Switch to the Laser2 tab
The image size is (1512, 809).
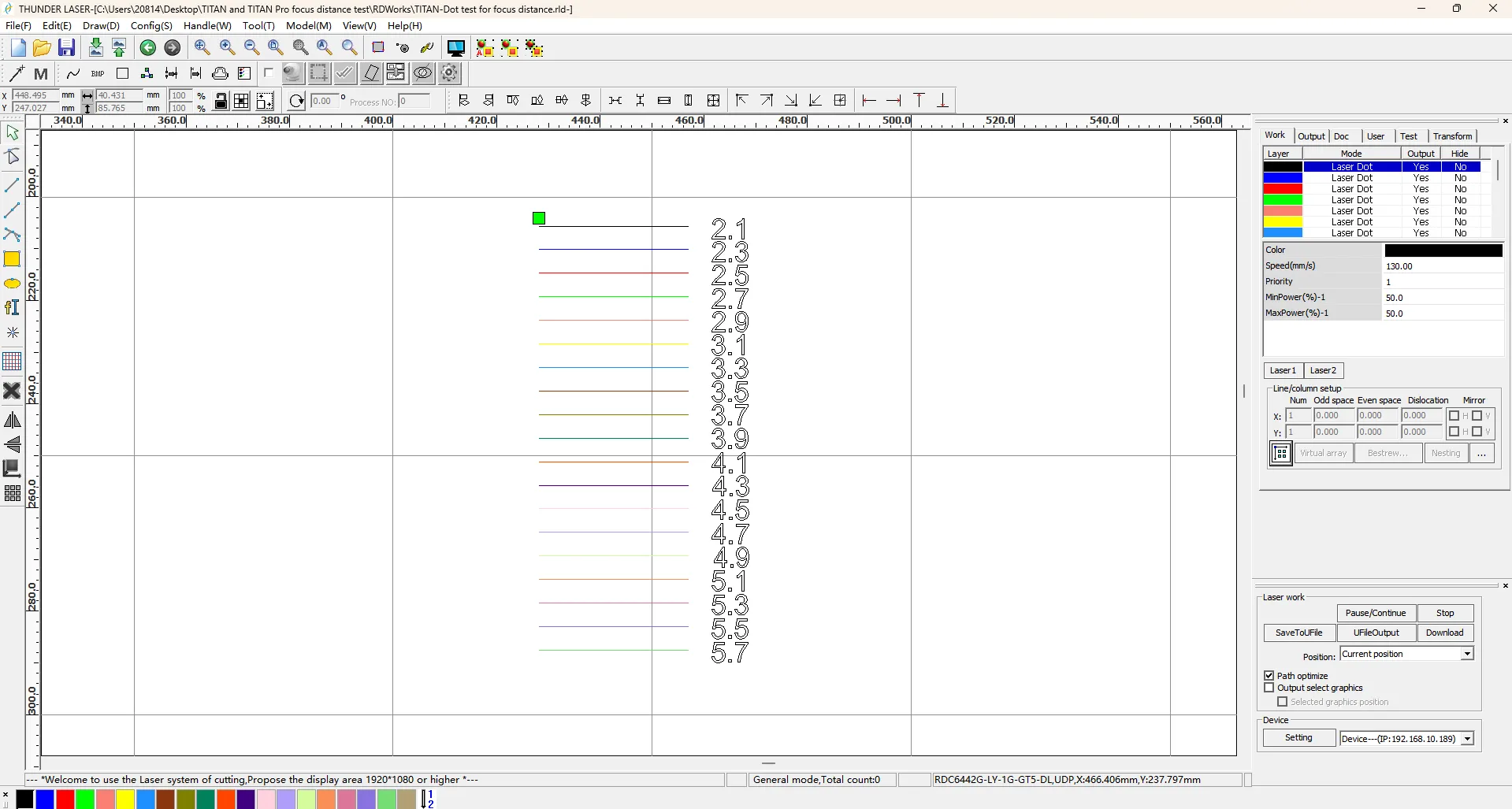pyautogui.click(x=1323, y=370)
